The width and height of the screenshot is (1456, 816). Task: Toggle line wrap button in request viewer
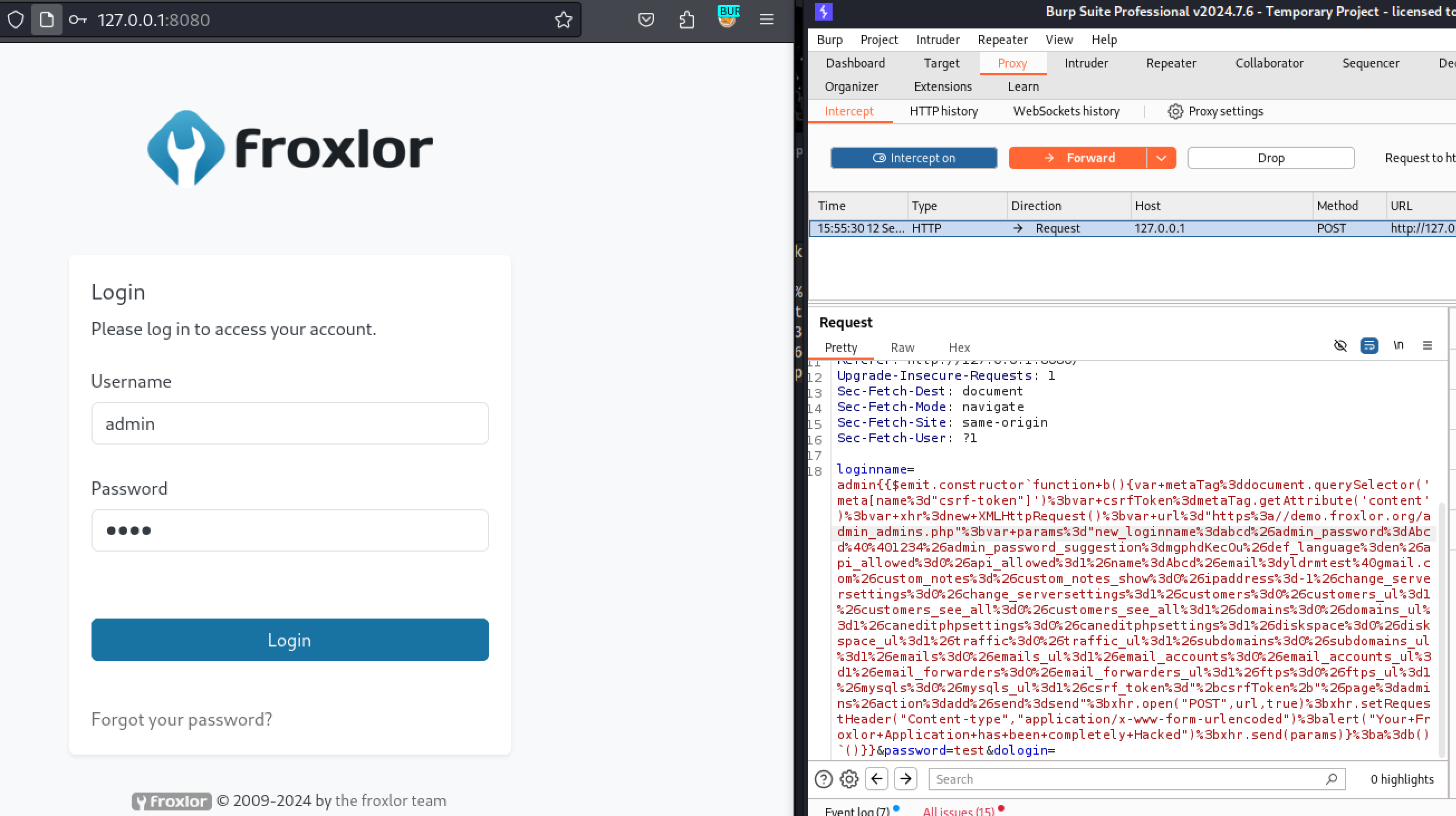(1369, 346)
